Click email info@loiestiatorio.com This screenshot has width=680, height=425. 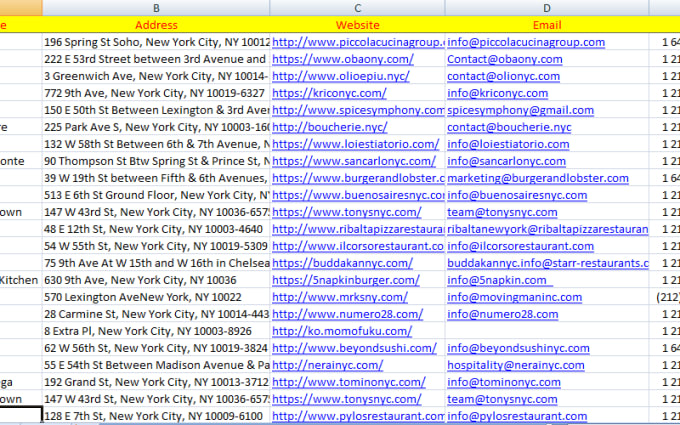coord(508,144)
